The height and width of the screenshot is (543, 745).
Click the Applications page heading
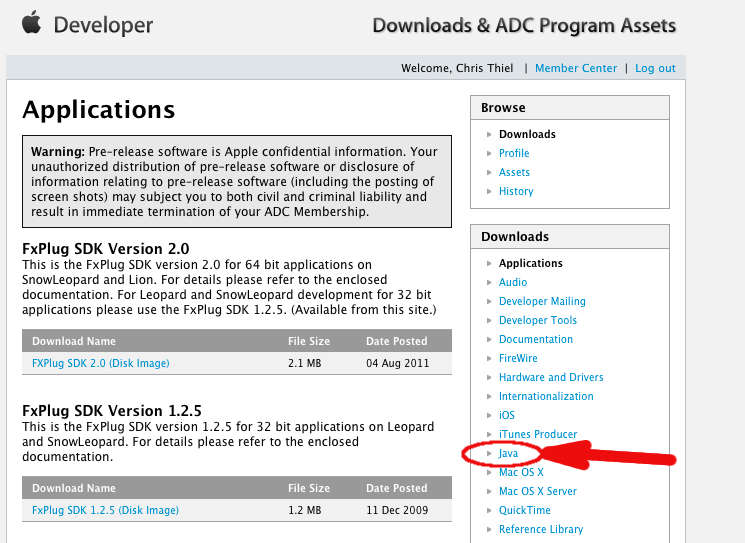pyautogui.click(x=98, y=110)
